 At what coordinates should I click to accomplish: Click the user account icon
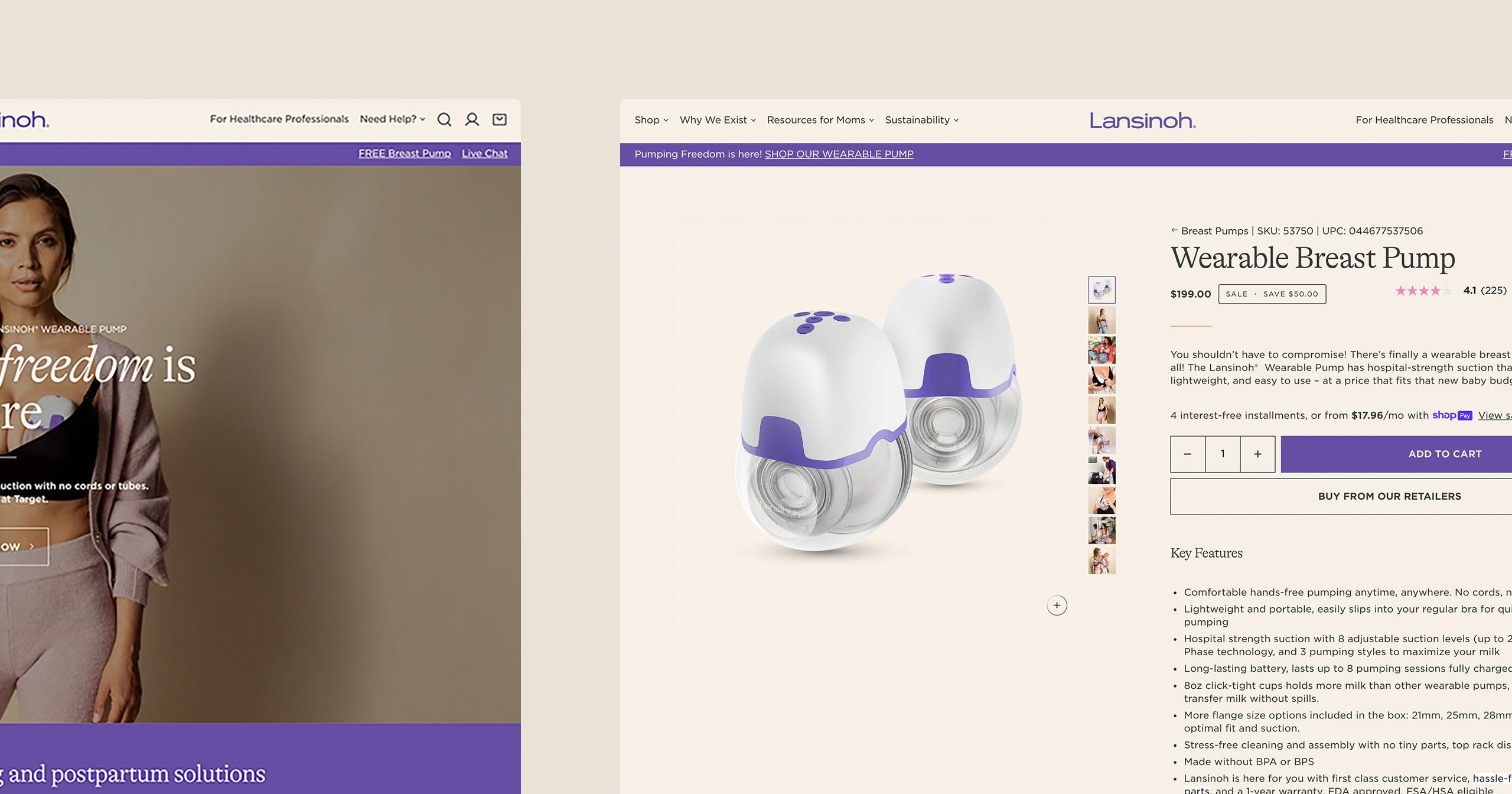[x=471, y=120]
